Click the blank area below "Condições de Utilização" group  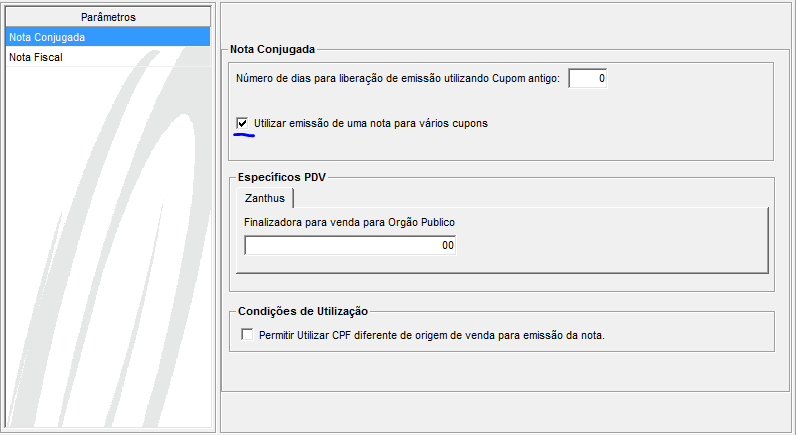coord(500,370)
